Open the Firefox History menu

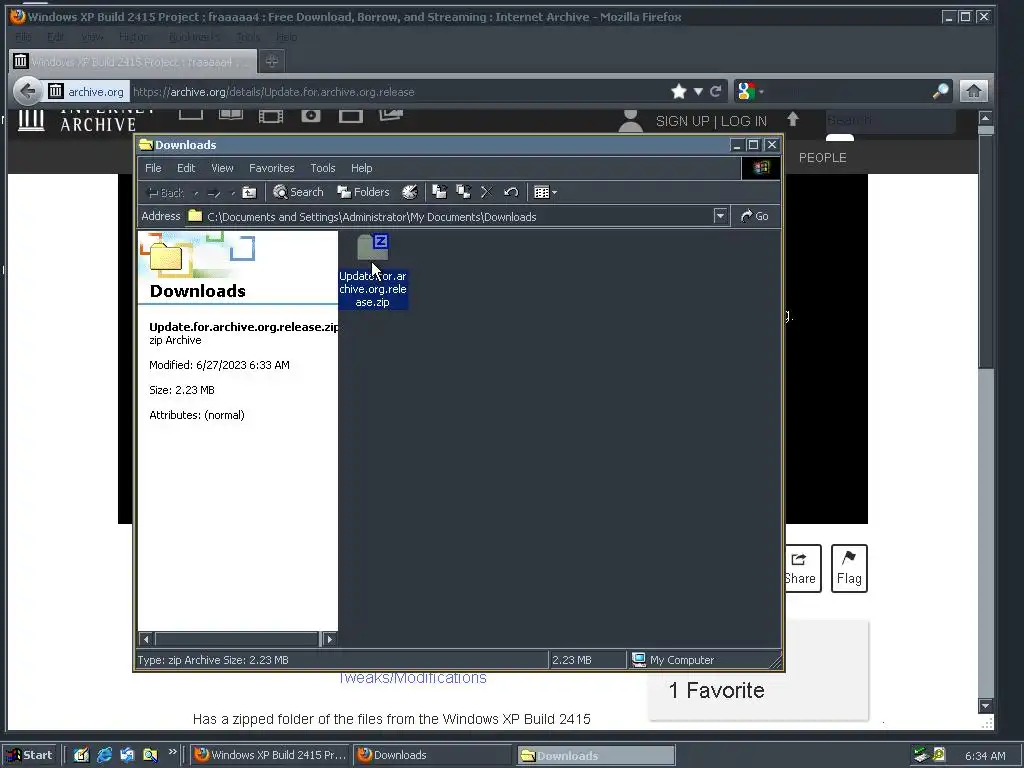(x=133, y=37)
